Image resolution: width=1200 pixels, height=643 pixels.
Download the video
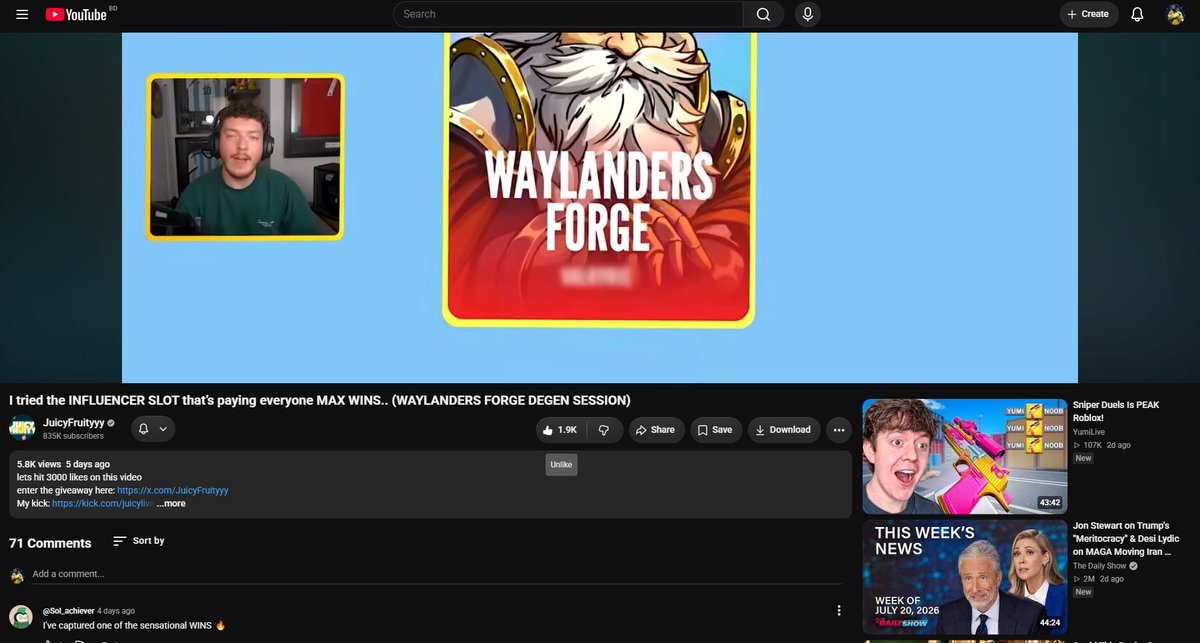click(x=783, y=429)
